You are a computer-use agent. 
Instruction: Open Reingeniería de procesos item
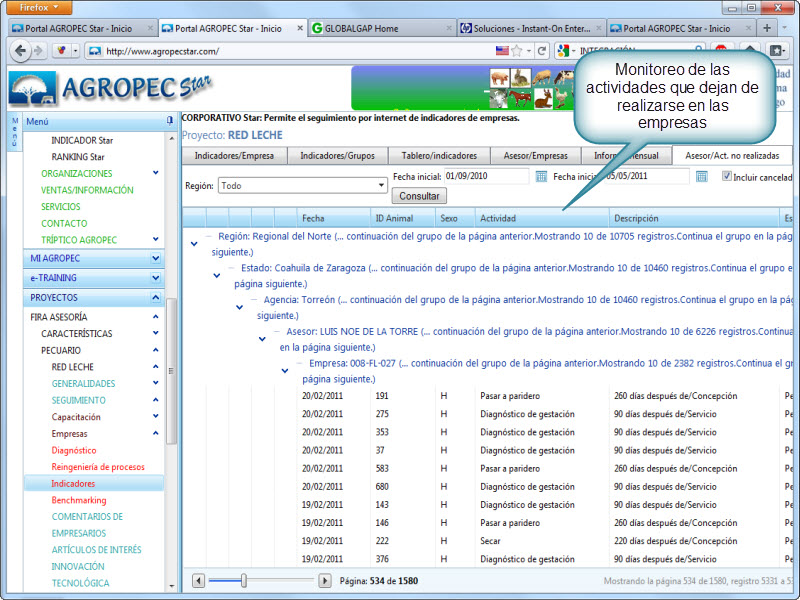coord(98,467)
